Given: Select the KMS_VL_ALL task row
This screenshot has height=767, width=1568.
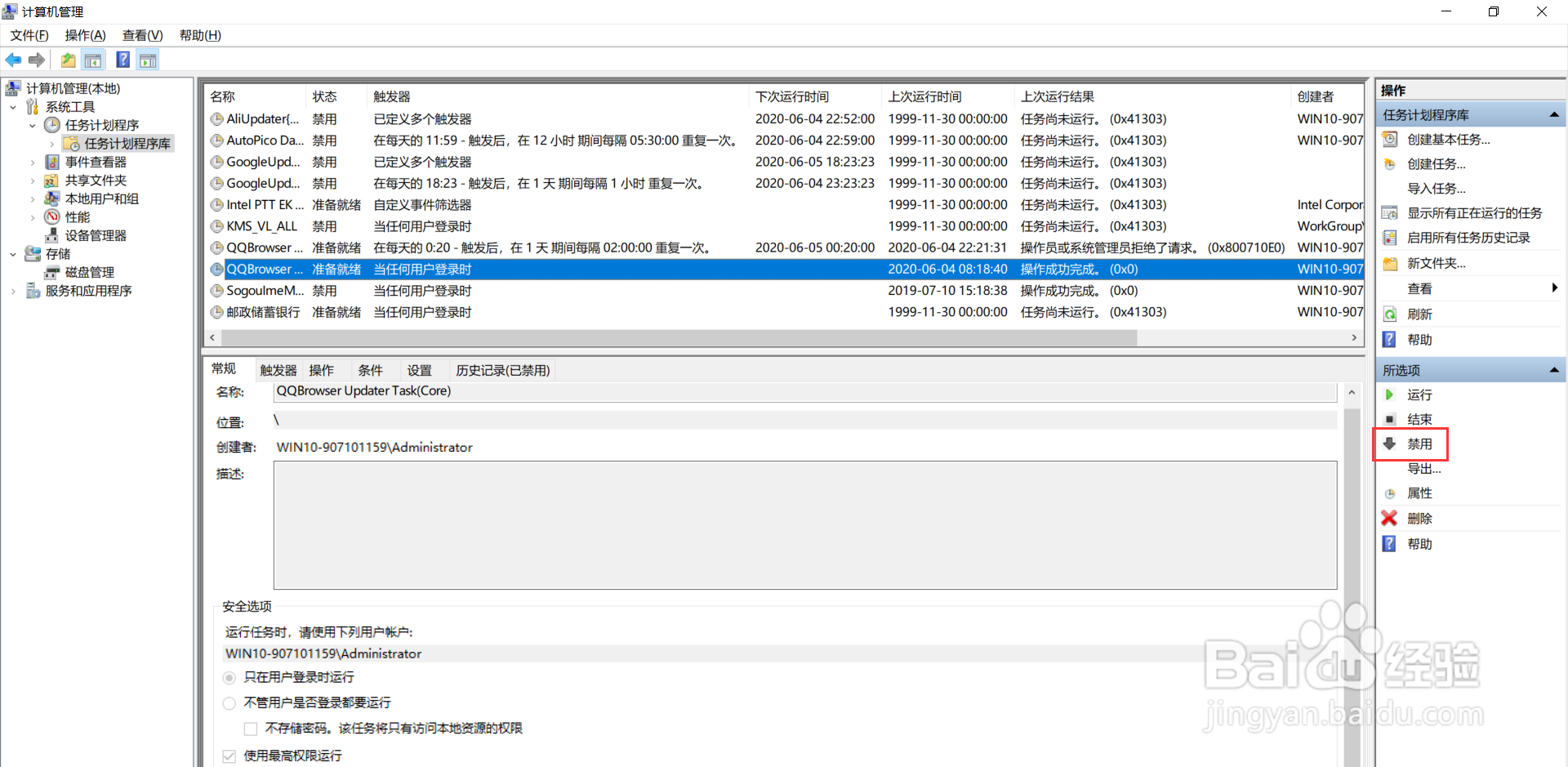Looking at the screenshot, I should (784, 226).
